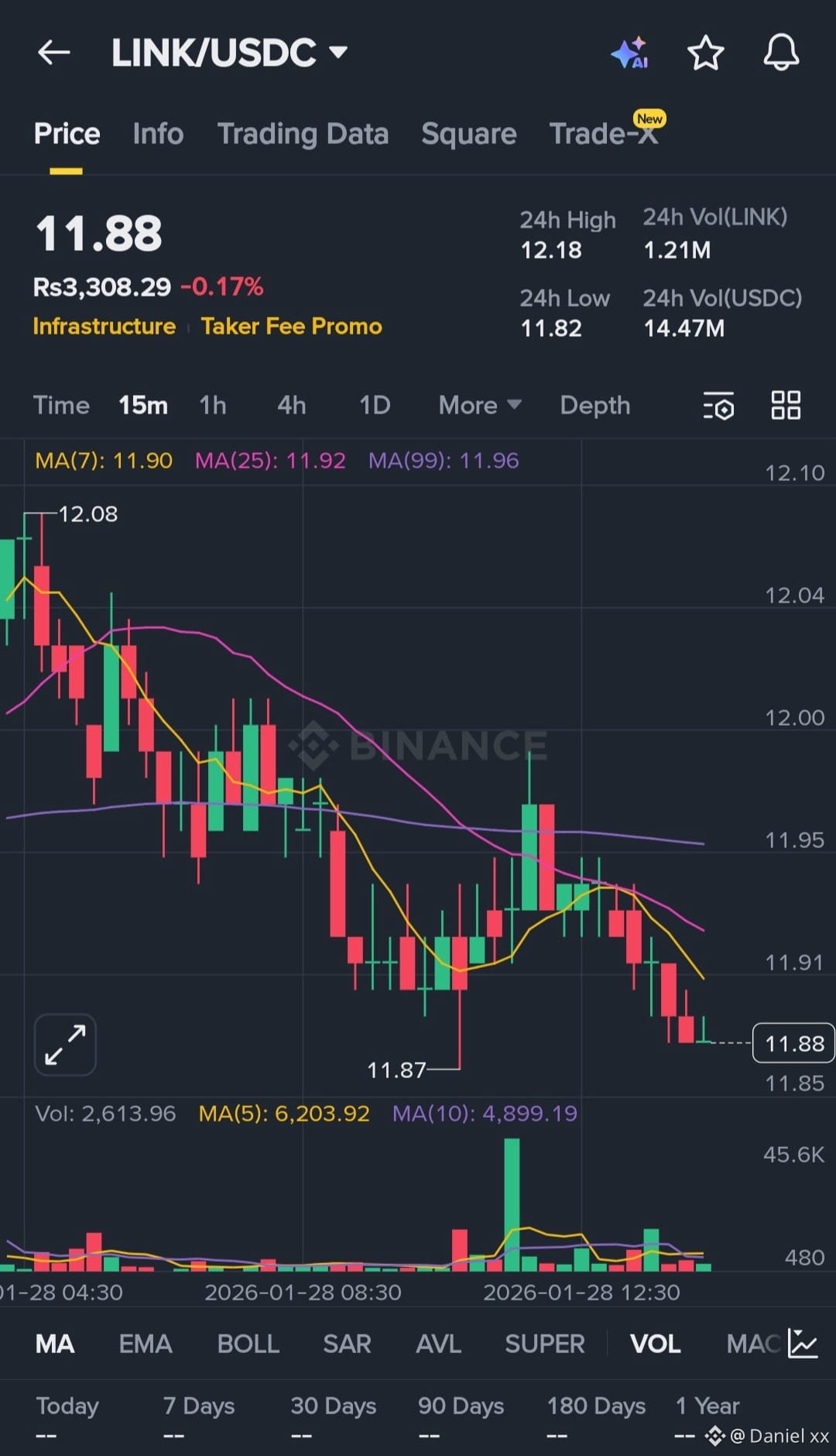Tap the tallest green volume bar
Image resolution: width=836 pixels, height=1456 pixels.
(x=512, y=1204)
